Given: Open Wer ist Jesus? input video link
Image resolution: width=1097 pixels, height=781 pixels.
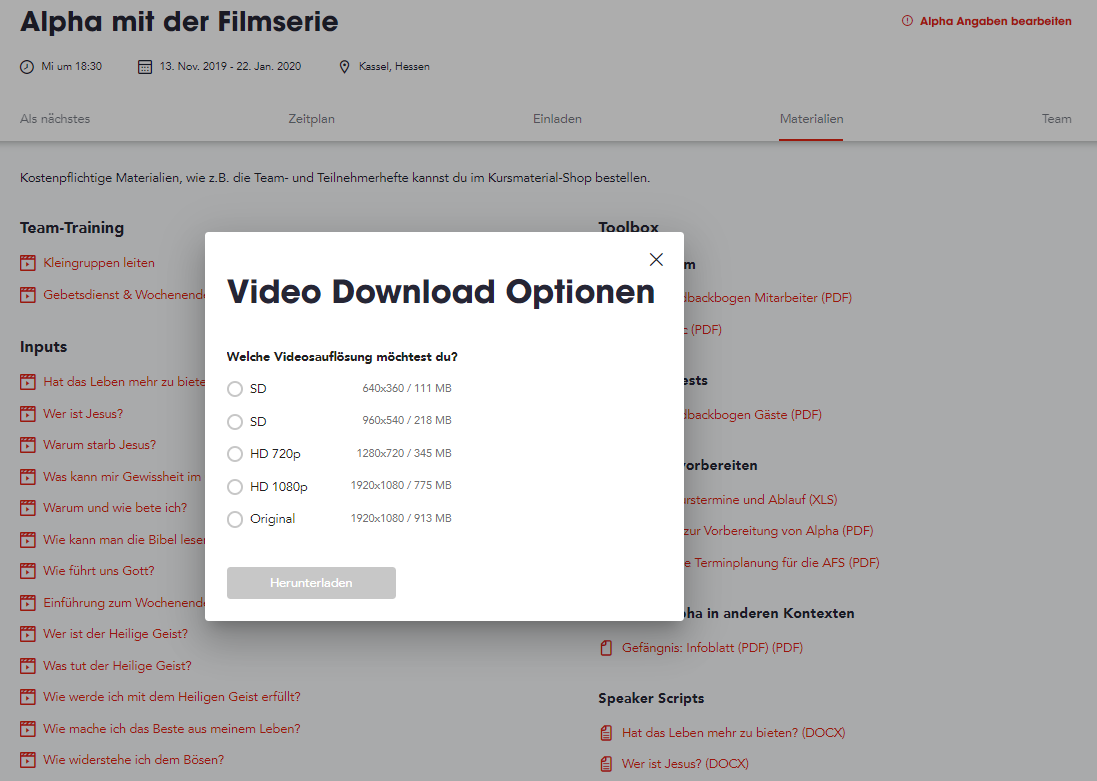Looking at the screenshot, I should point(83,414).
